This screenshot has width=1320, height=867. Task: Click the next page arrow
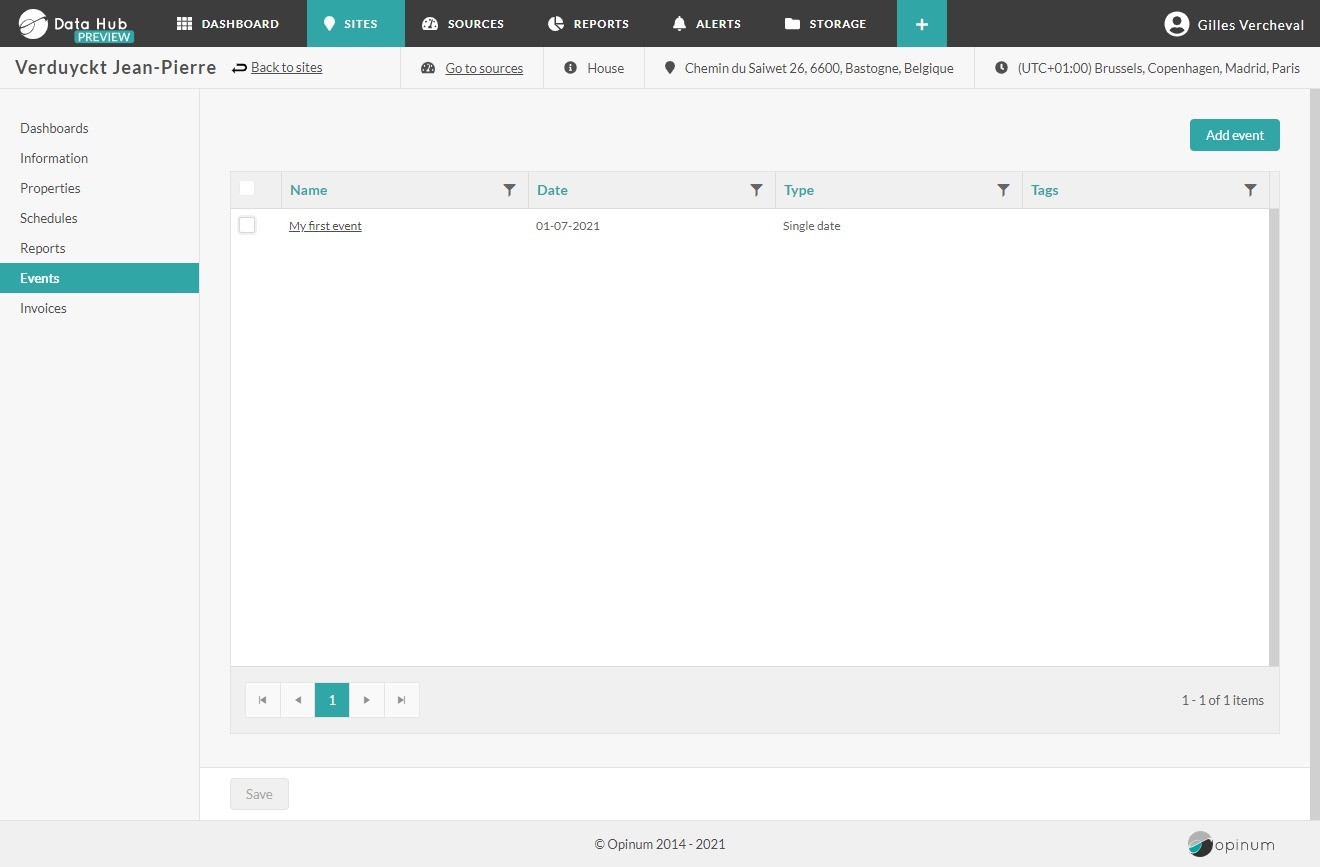(367, 700)
